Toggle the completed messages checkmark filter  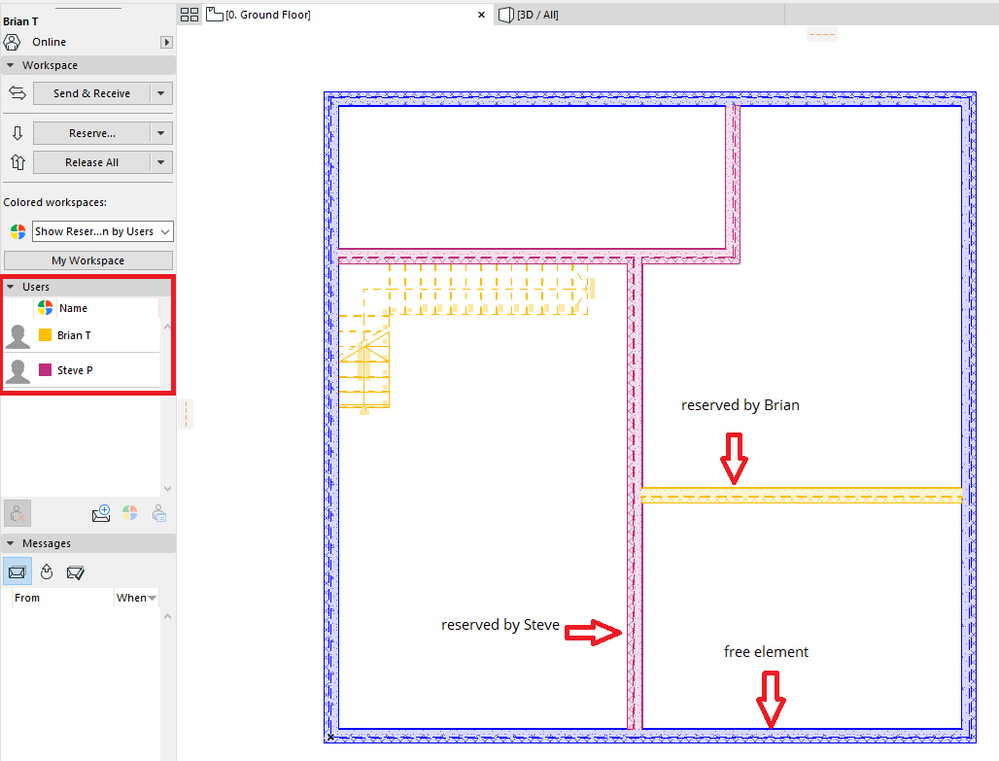(75, 572)
